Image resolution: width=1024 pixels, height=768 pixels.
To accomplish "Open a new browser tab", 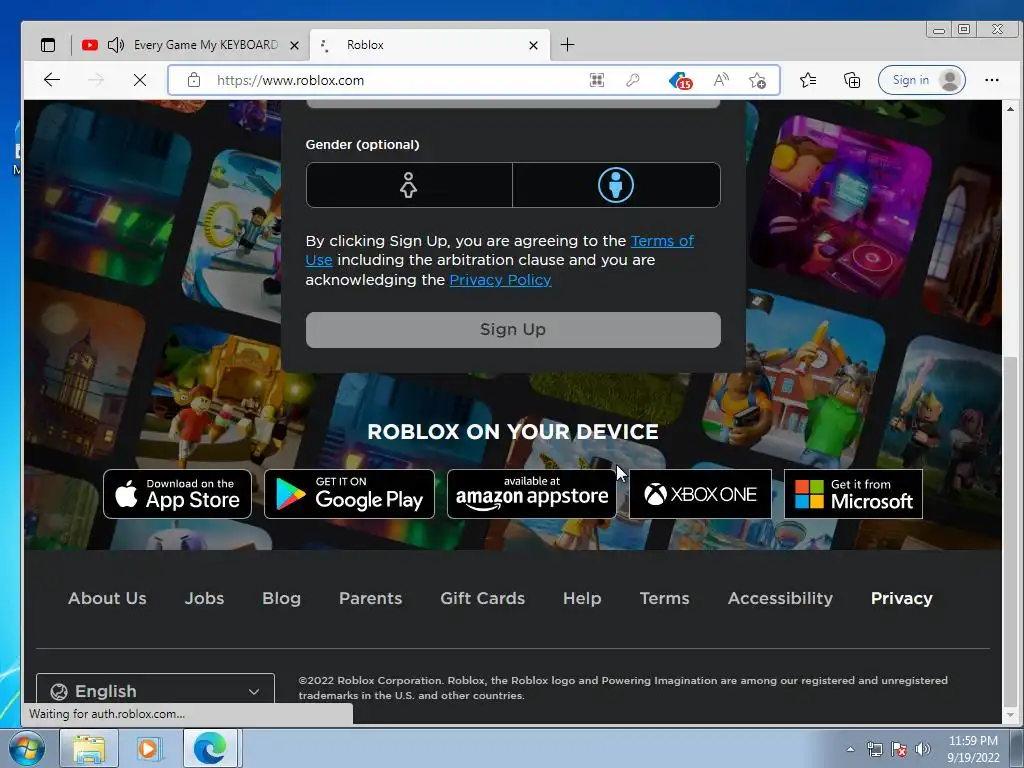I will pos(568,44).
